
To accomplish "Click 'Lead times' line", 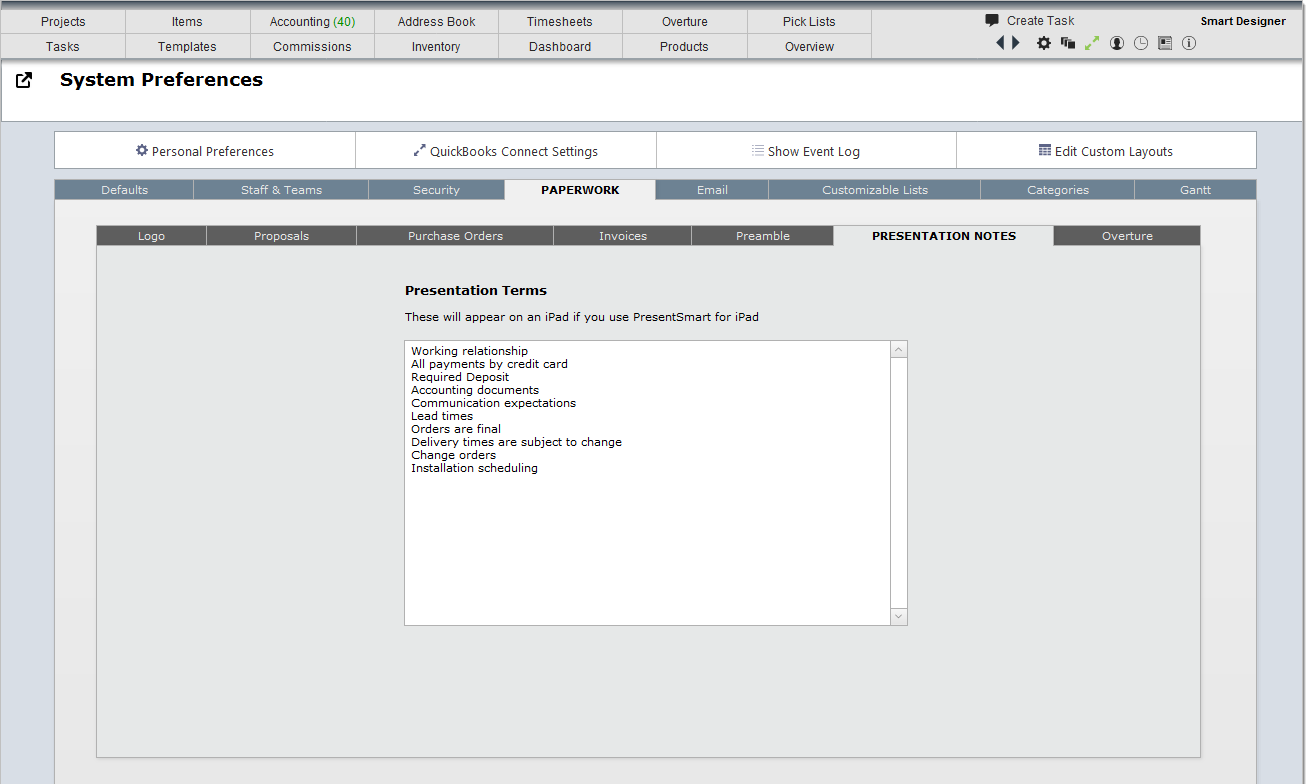I will click(x=442, y=416).
